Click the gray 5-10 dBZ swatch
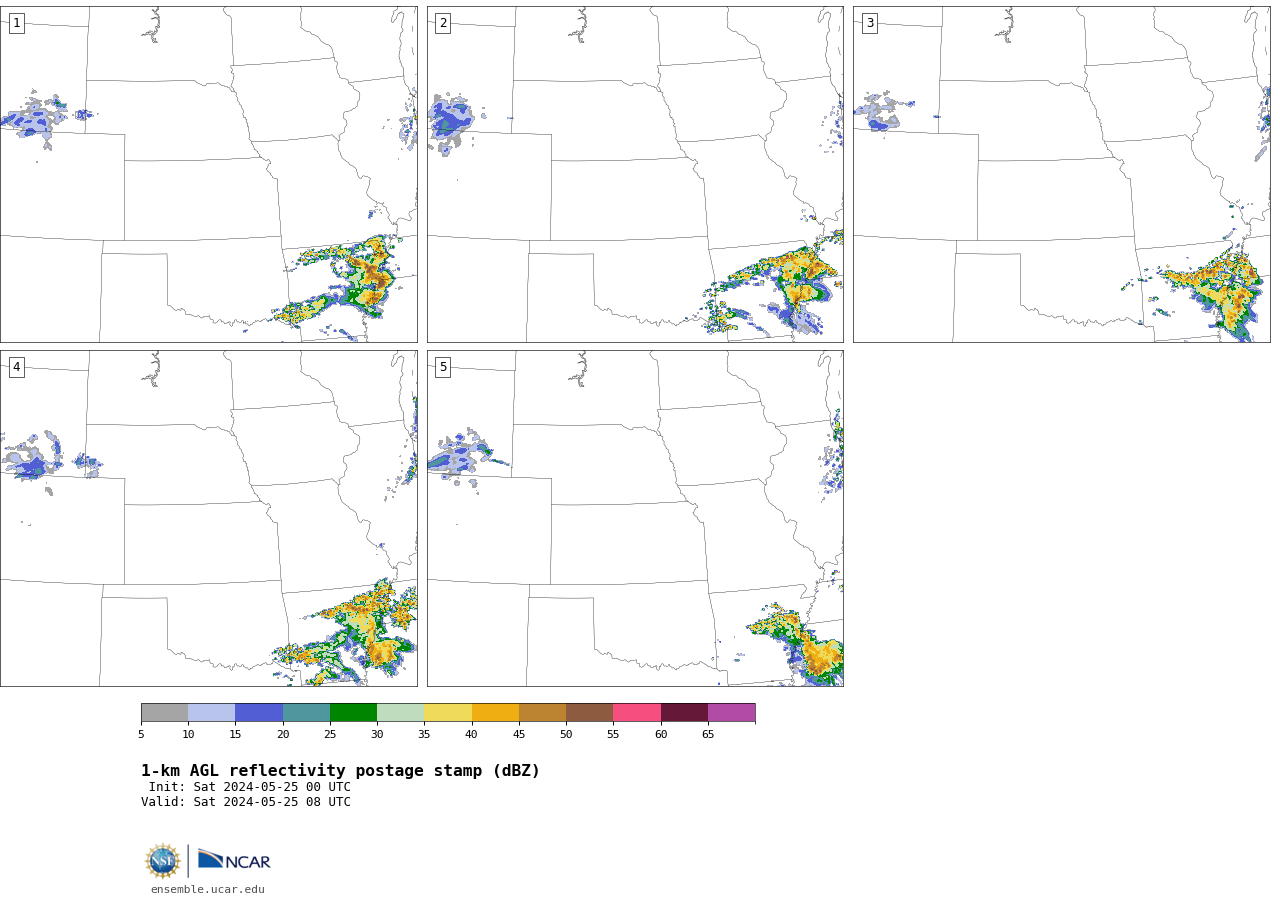The width and height of the screenshot is (1280, 901). tap(164, 712)
